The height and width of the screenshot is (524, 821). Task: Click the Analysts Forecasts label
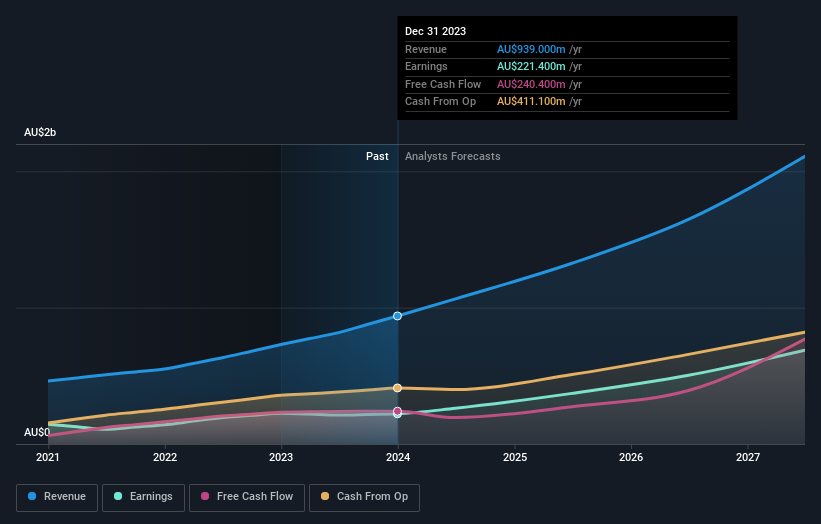[452, 157]
